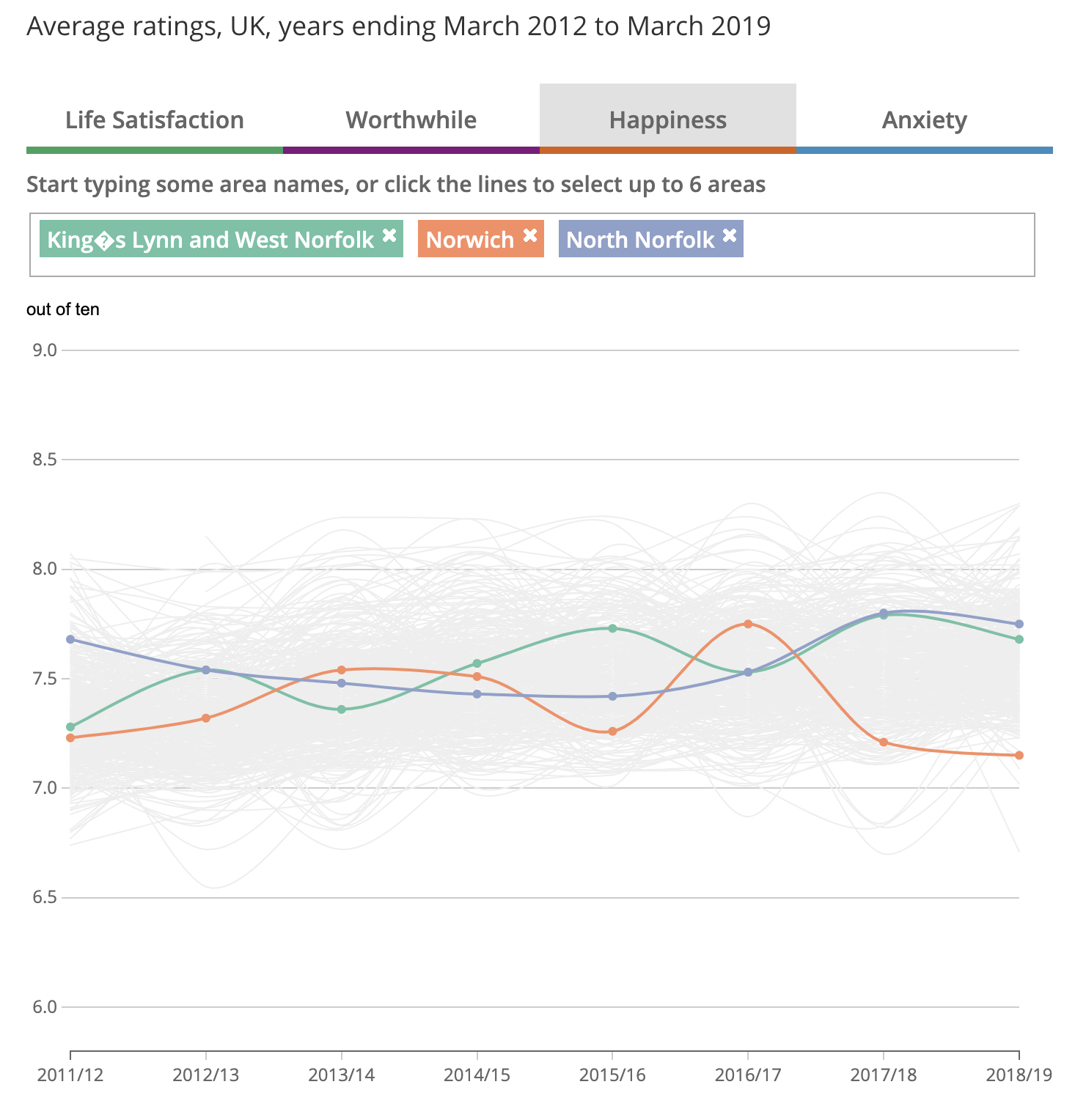
Task: Select the purple North Norfolk area tag
Action: point(640,240)
